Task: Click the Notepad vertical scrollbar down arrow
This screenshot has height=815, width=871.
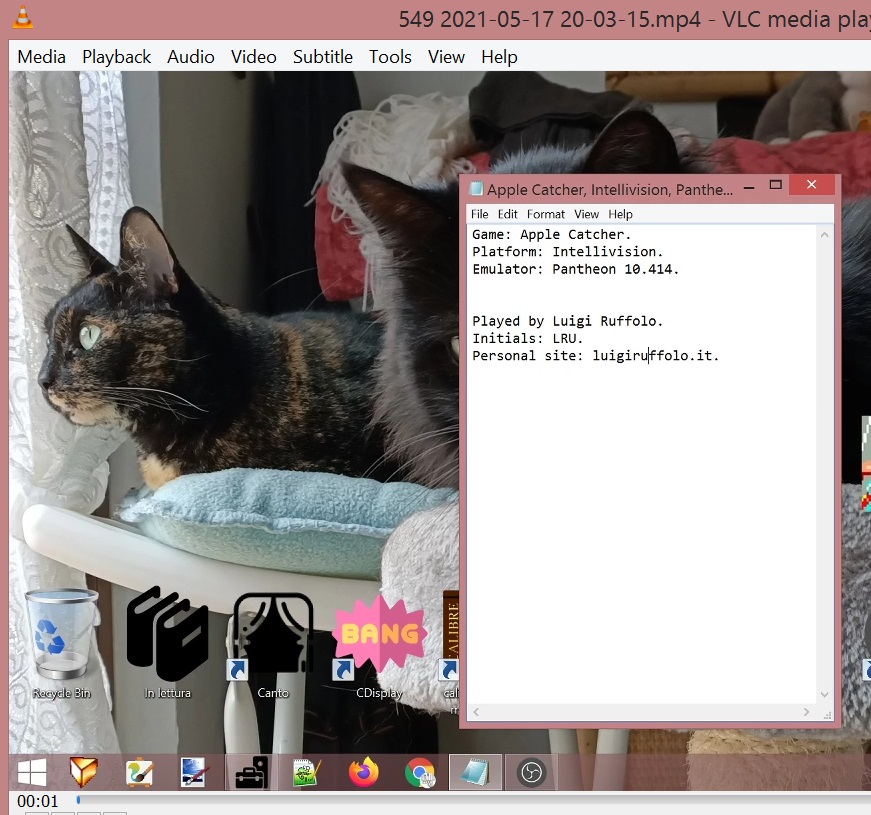Action: (825, 694)
